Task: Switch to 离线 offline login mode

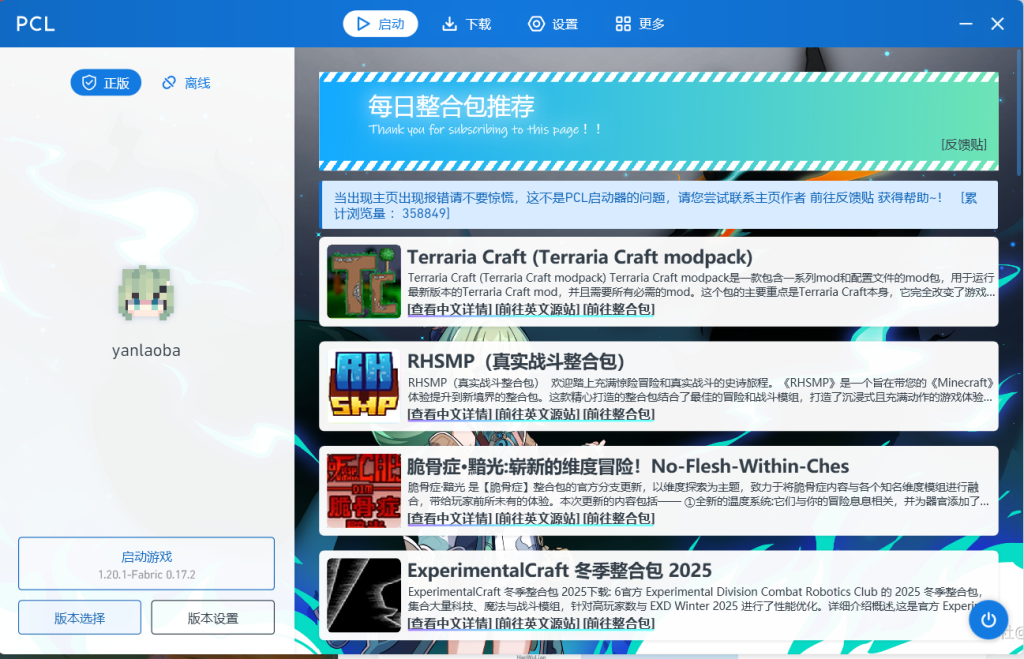Action: pyautogui.click(x=187, y=83)
